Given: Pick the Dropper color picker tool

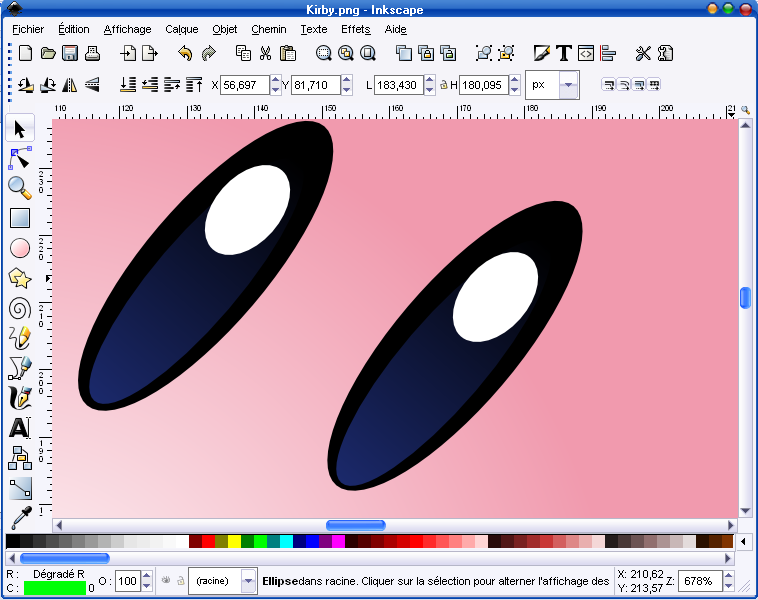Looking at the screenshot, I should tap(21, 518).
